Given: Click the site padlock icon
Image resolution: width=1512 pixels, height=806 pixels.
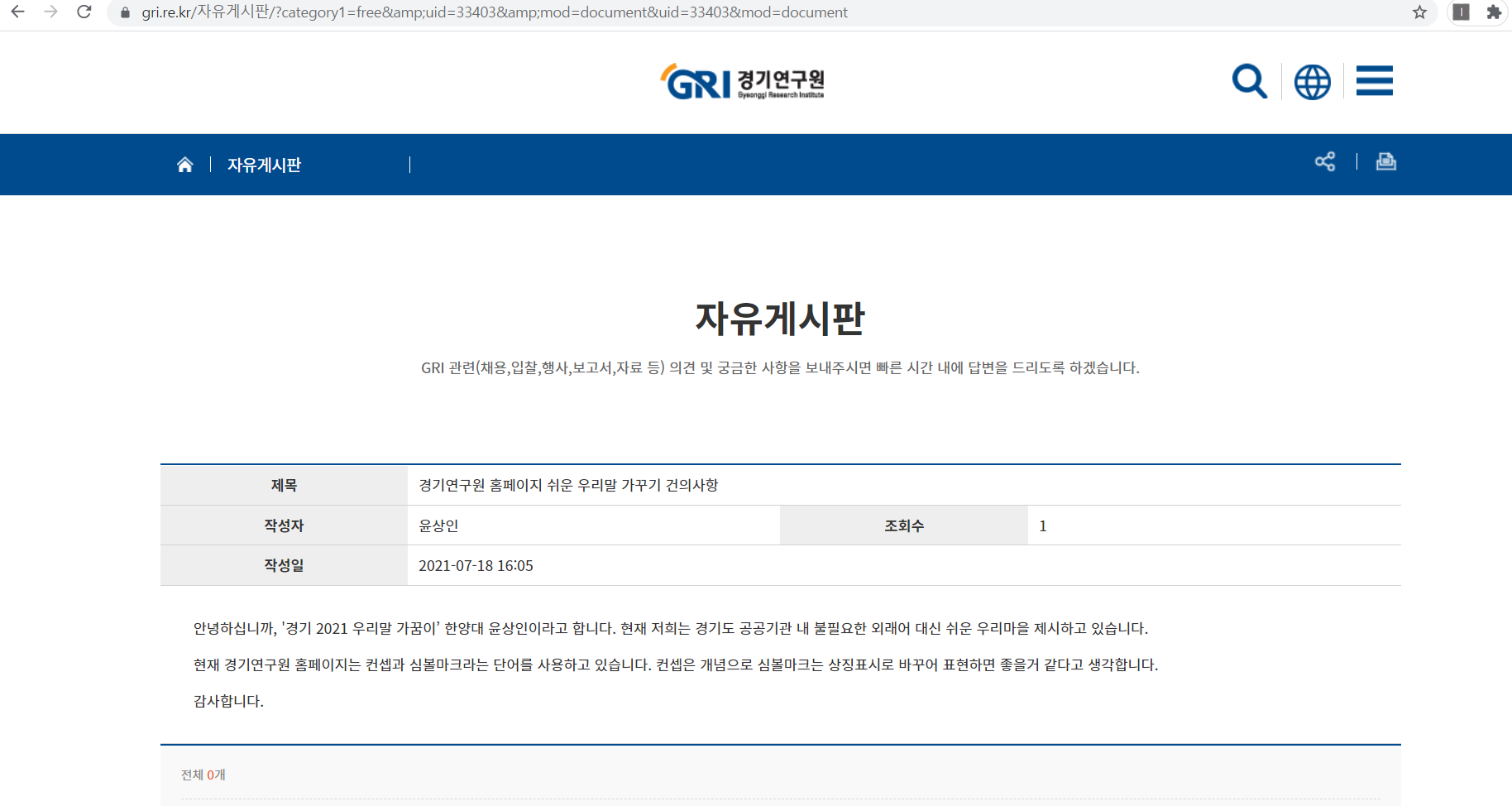Looking at the screenshot, I should click(x=126, y=12).
